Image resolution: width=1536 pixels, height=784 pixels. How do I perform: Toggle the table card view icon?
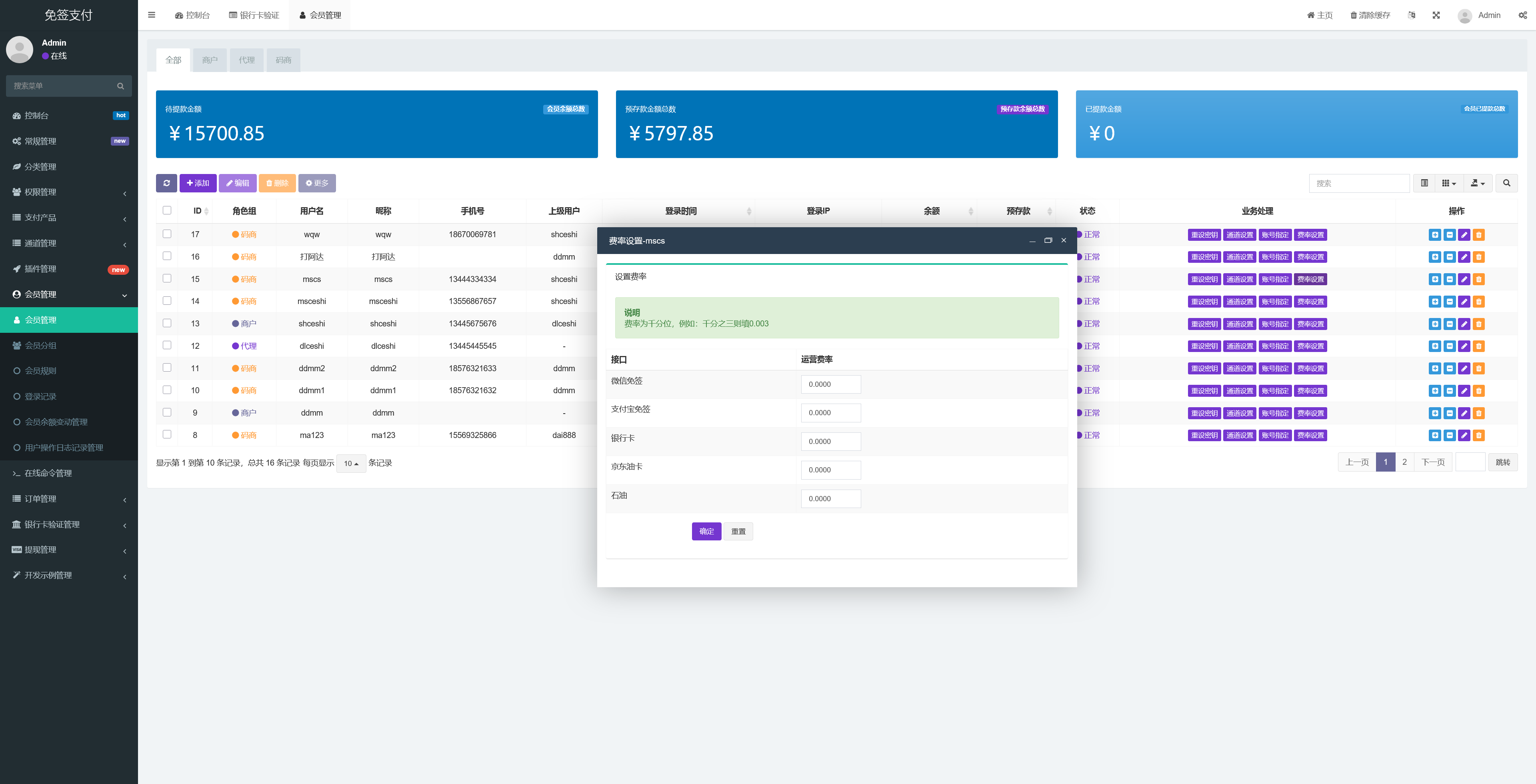coord(1424,183)
